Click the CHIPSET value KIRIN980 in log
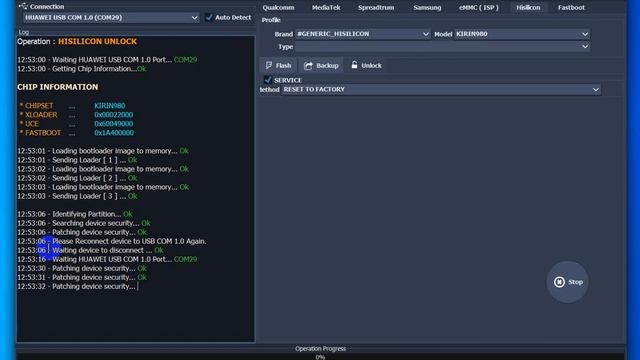 [x=110, y=106]
